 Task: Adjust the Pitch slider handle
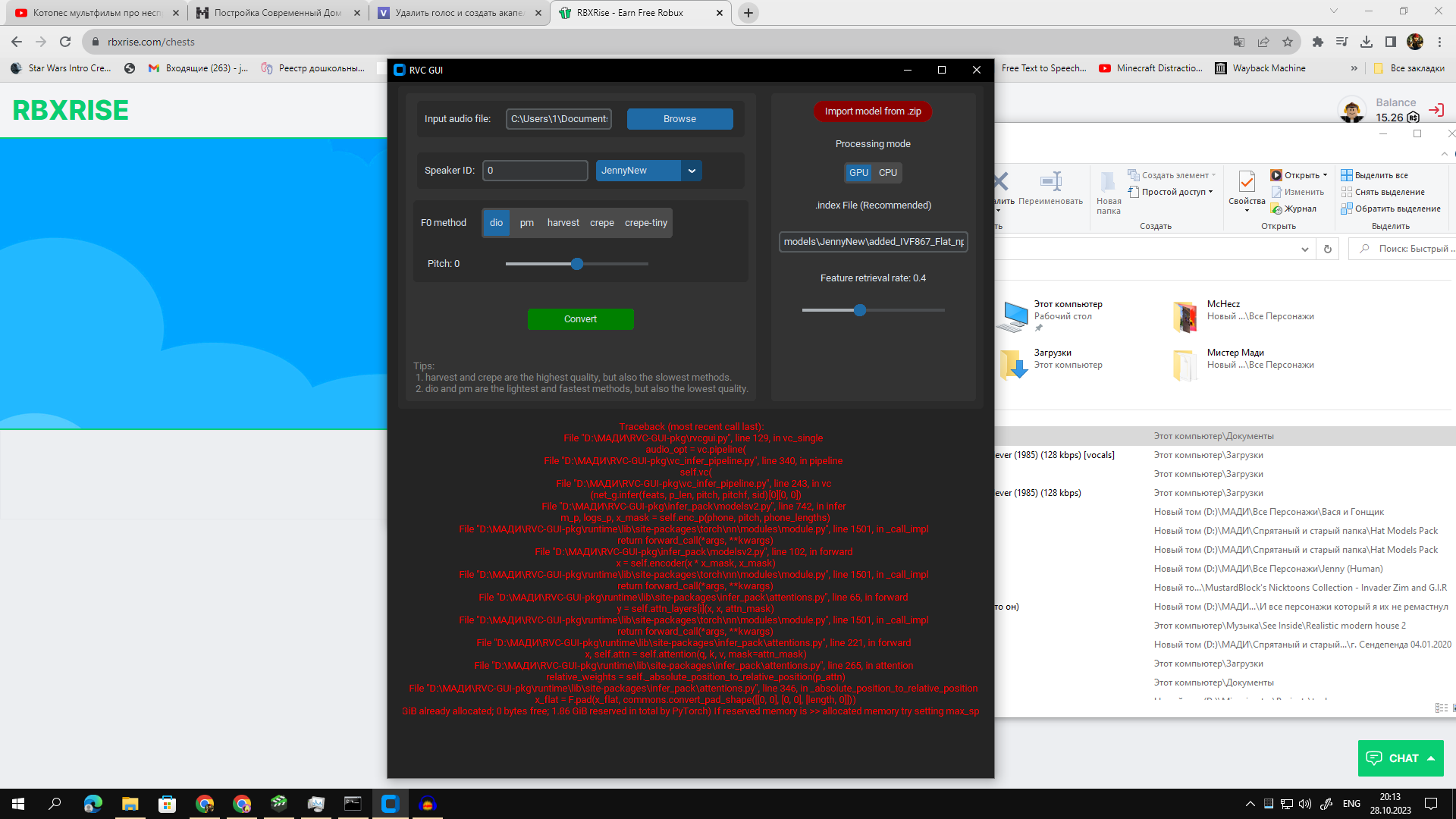577,264
